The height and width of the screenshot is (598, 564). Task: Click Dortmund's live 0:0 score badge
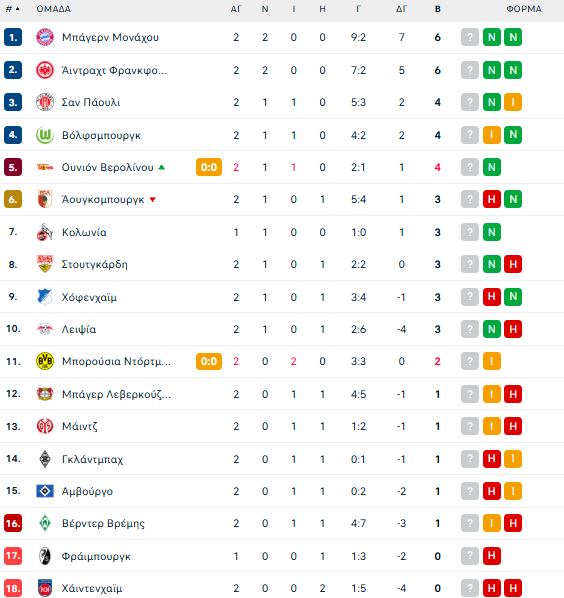[x=209, y=361]
